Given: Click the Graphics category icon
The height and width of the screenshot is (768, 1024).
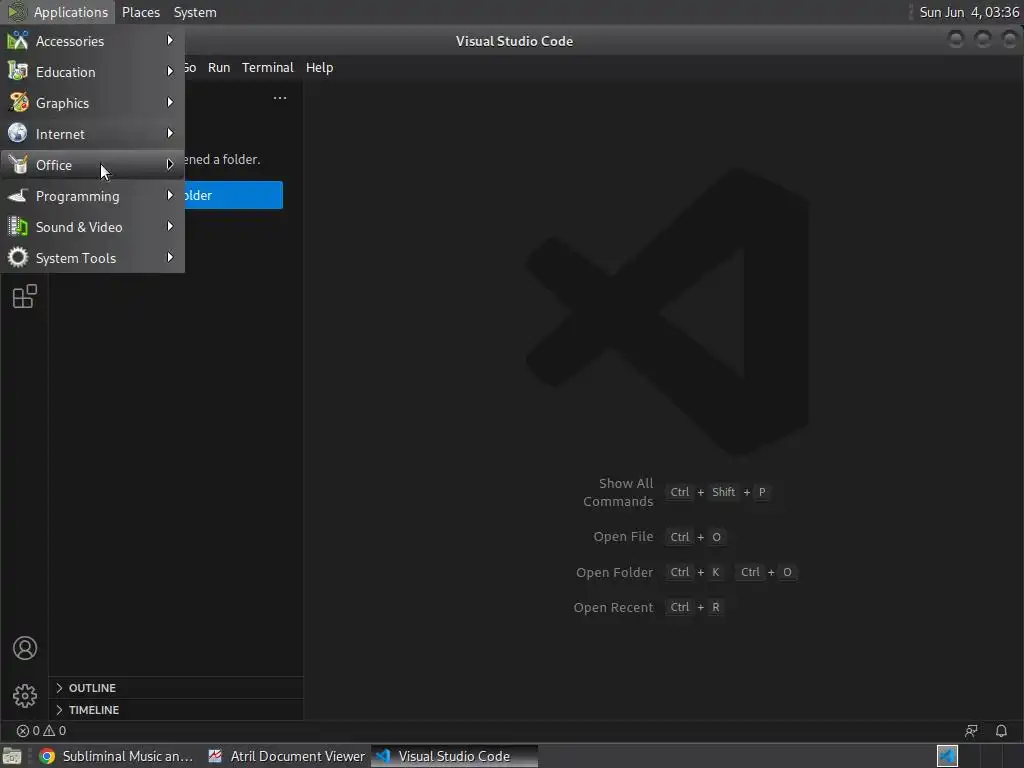Looking at the screenshot, I should click(18, 103).
